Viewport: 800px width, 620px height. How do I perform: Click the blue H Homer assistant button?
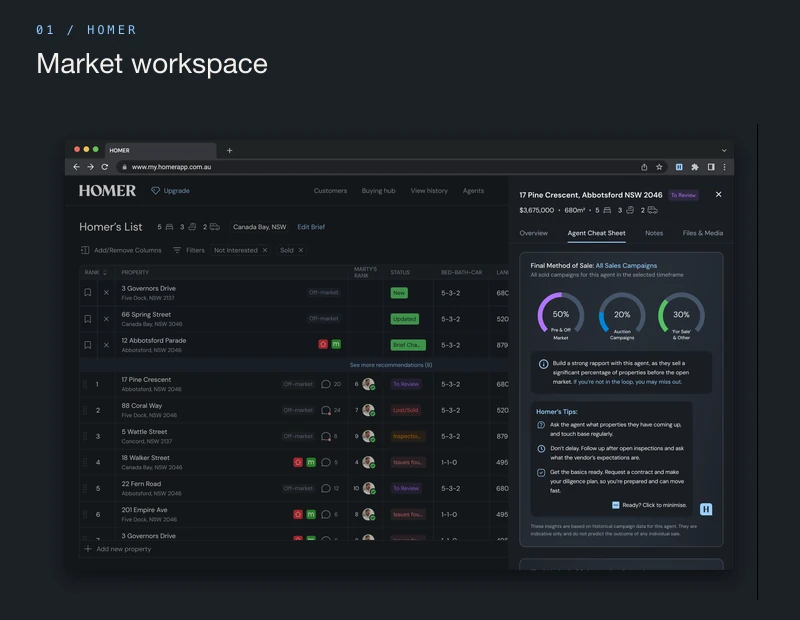point(706,509)
